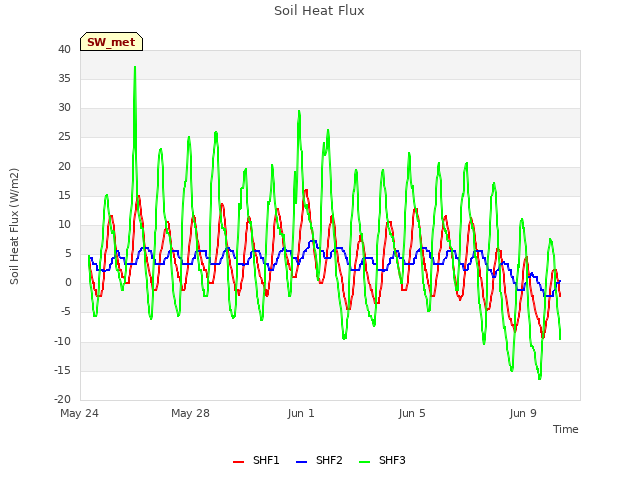Toggle SHF2 series in the legend
This screenshot has height=480, width=640.
click(319, 460)
